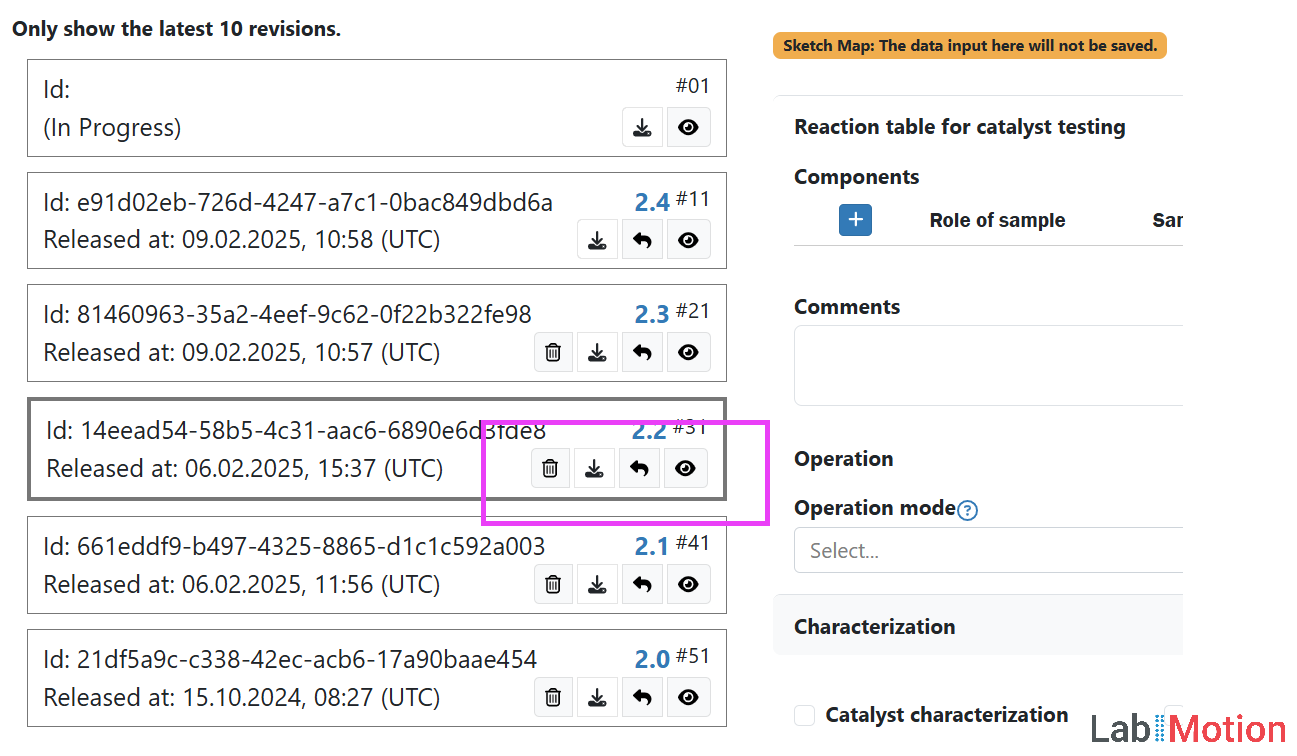
Task: View the In Progress revision #01
Action: click(688, 128)
